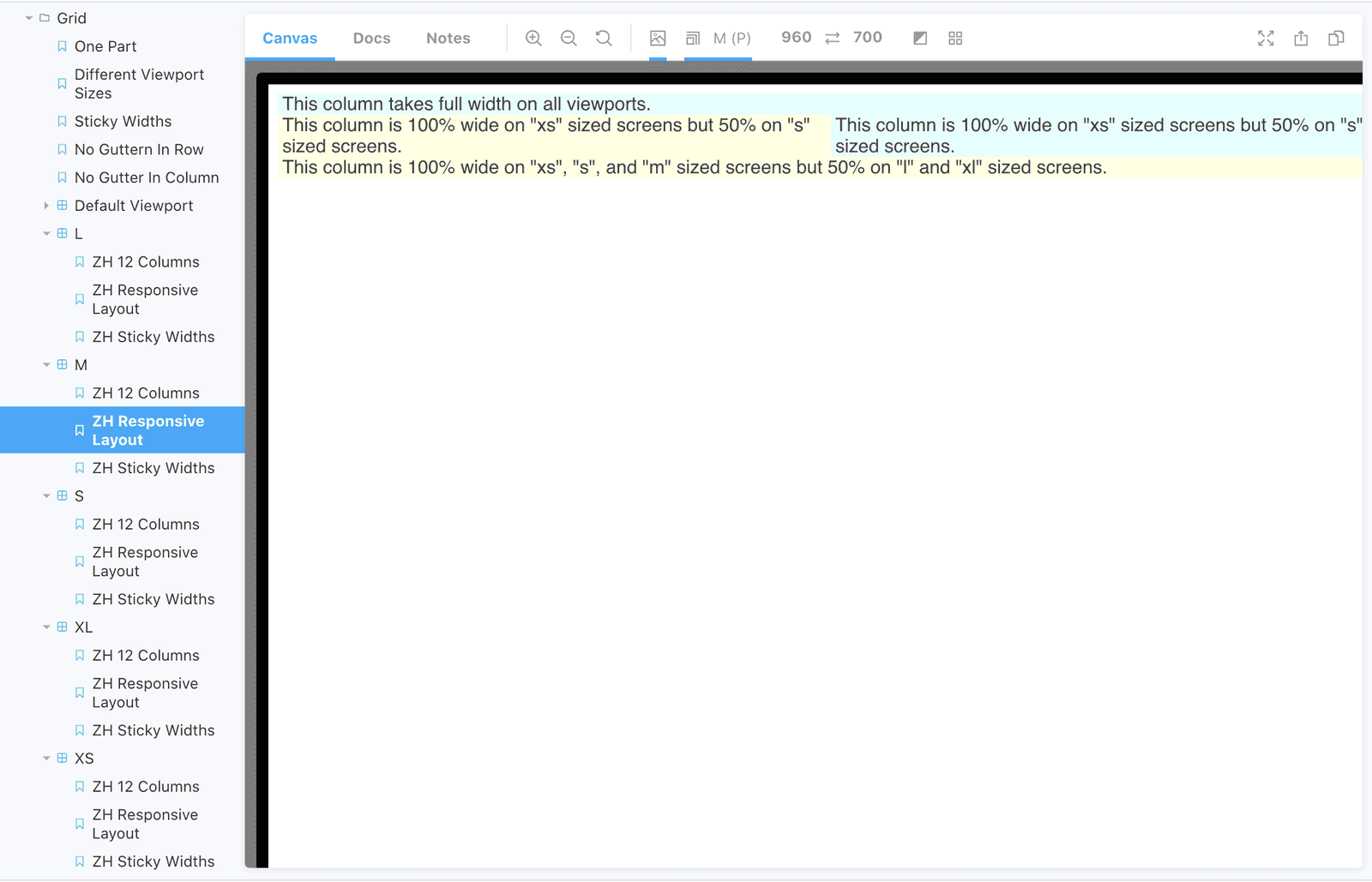The width and height of the screenshot is (1372, 882).
Task: Edit viewport width value 960
Action: [x=797, y=37]
